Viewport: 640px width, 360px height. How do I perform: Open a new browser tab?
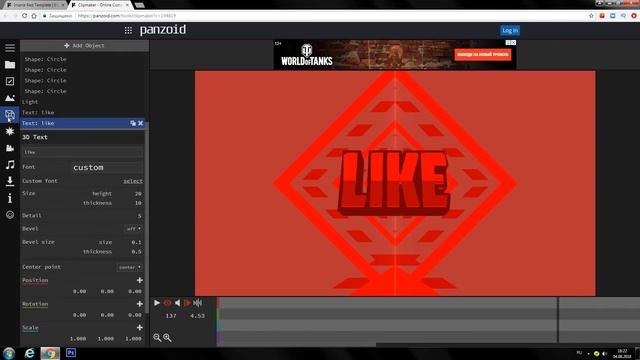[x=140, y=5]
